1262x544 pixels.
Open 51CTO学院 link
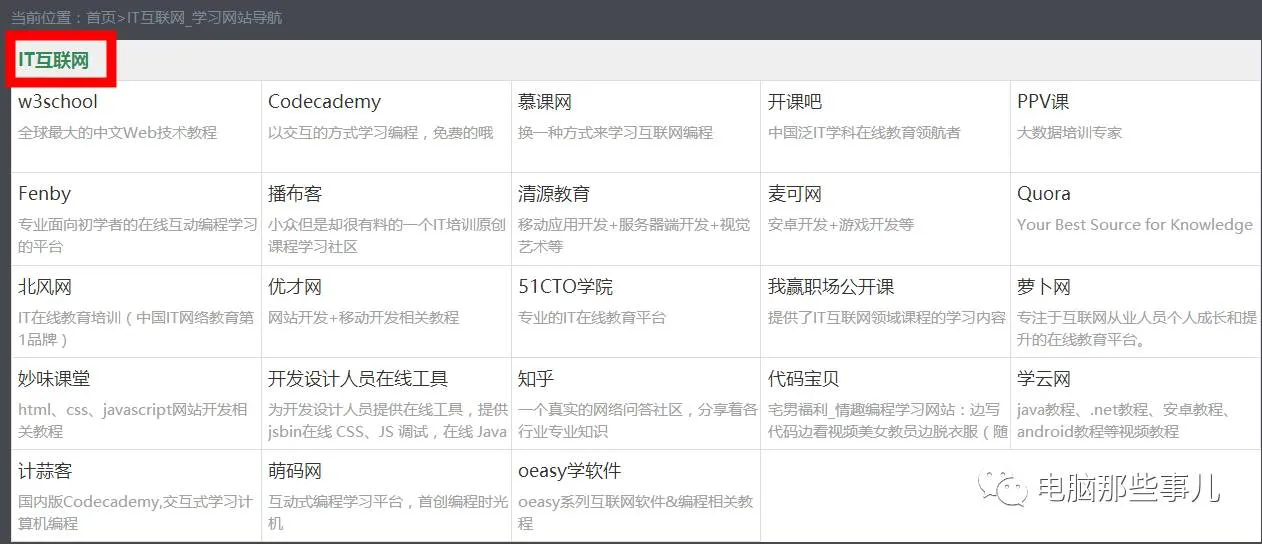566,286
